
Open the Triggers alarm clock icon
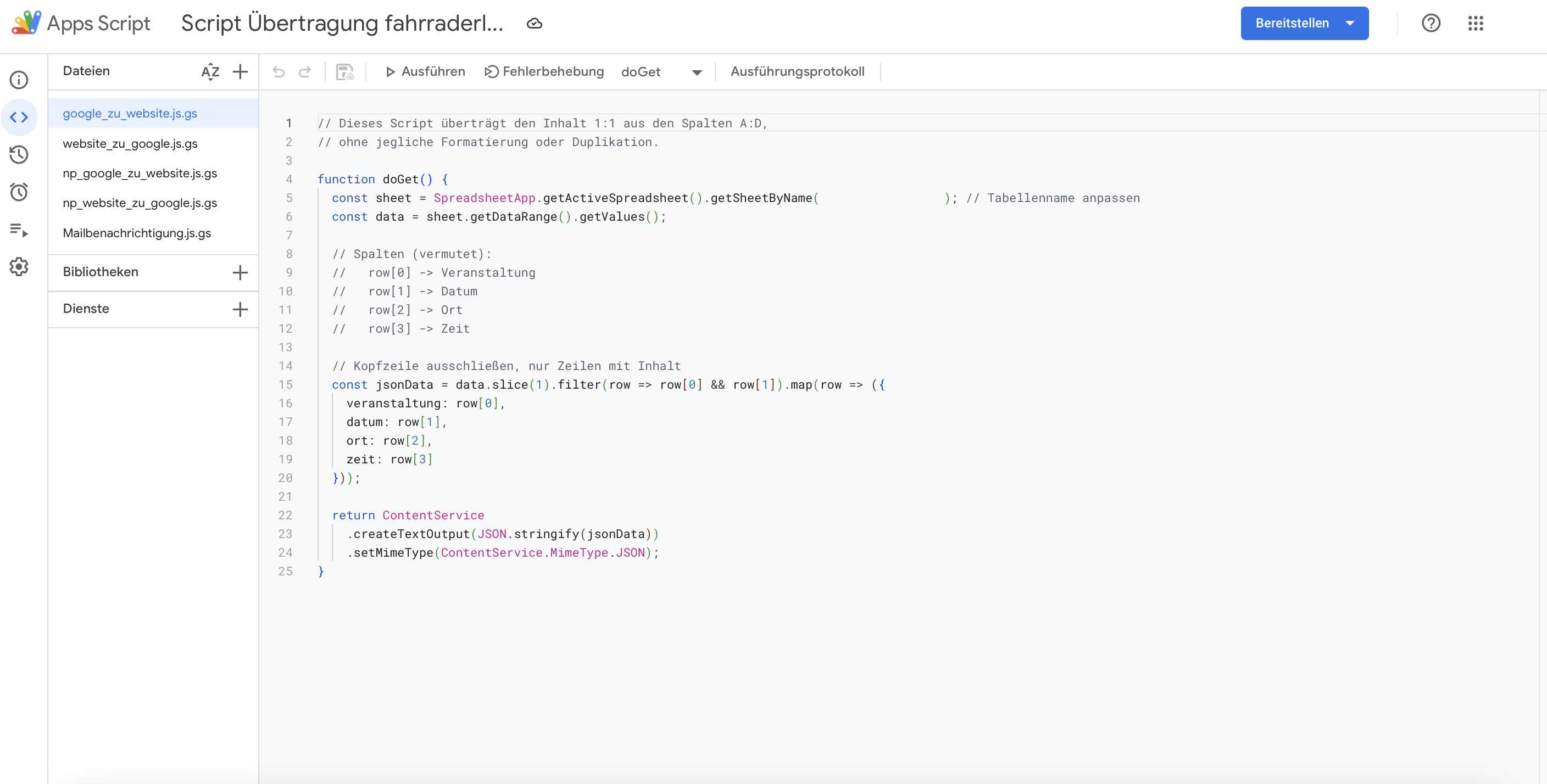click(19, 192)
